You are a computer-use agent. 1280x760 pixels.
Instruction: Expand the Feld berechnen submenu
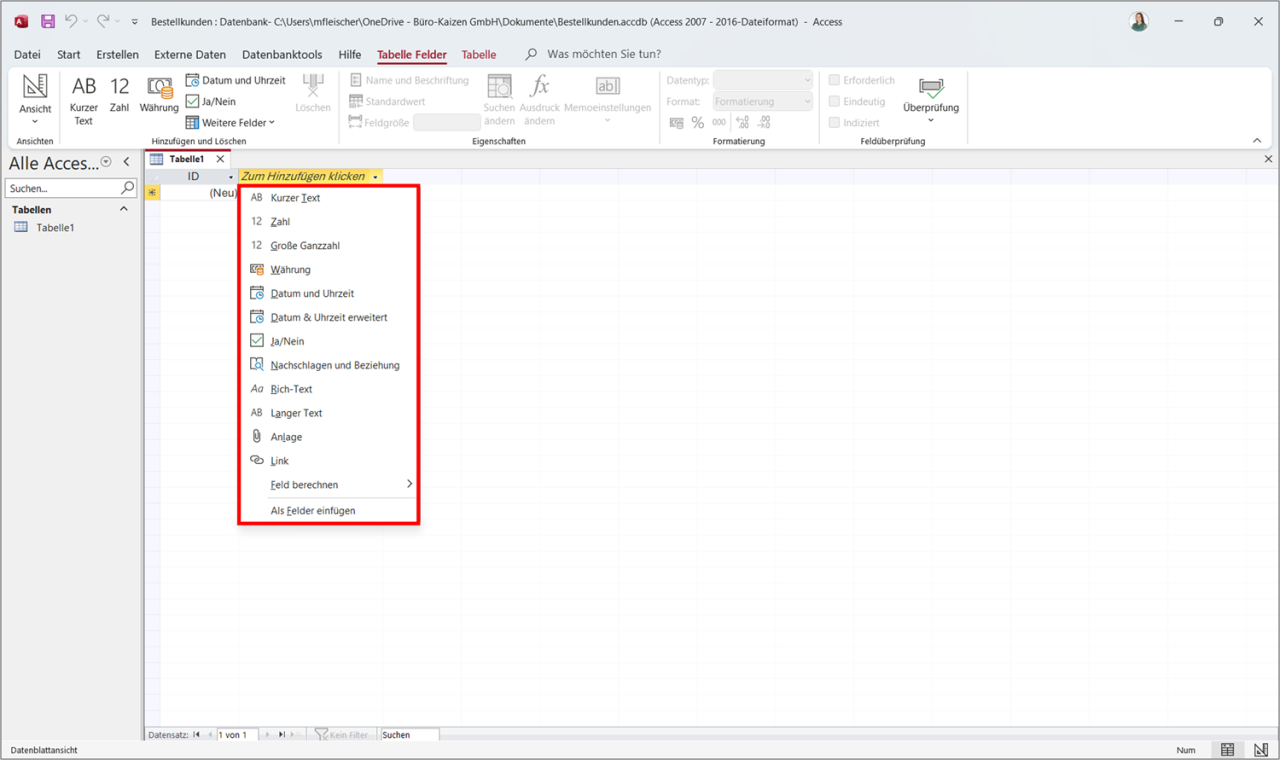(329, 485)
